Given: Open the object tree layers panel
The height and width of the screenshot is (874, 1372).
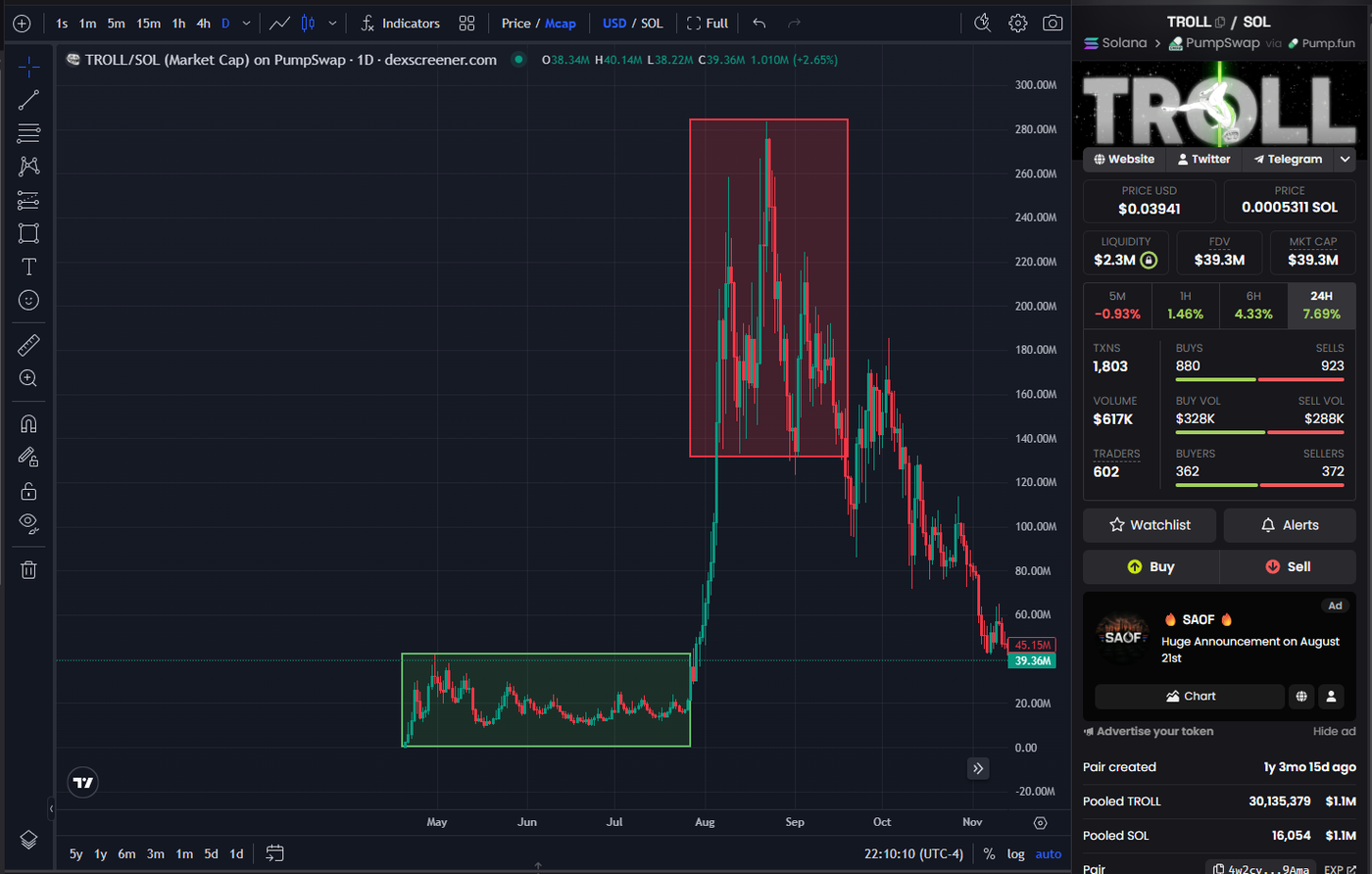Looking at the screenshot, I should point(28,840).
